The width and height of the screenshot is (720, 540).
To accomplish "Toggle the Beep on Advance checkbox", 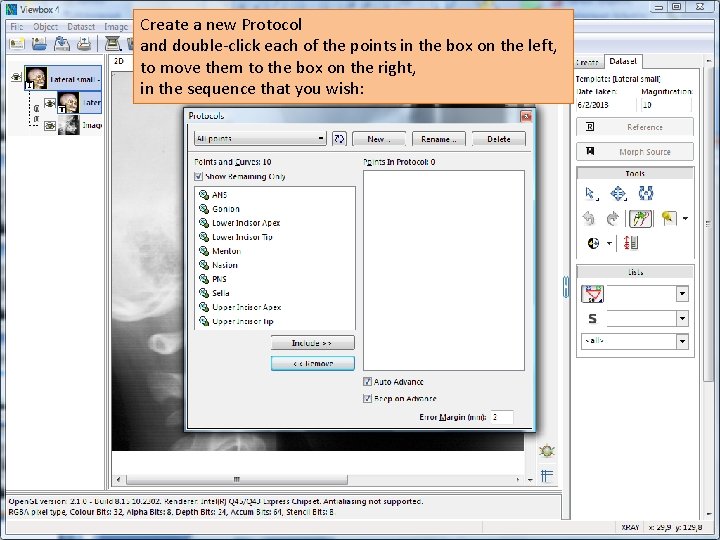I will (x=367, y=399).
